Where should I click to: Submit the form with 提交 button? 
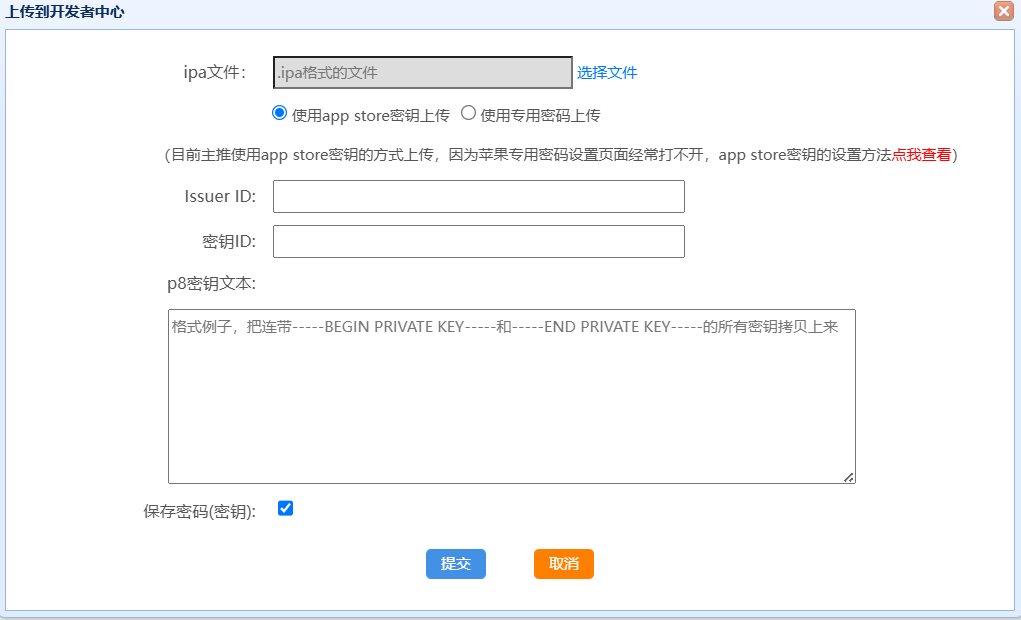(456, 564)
